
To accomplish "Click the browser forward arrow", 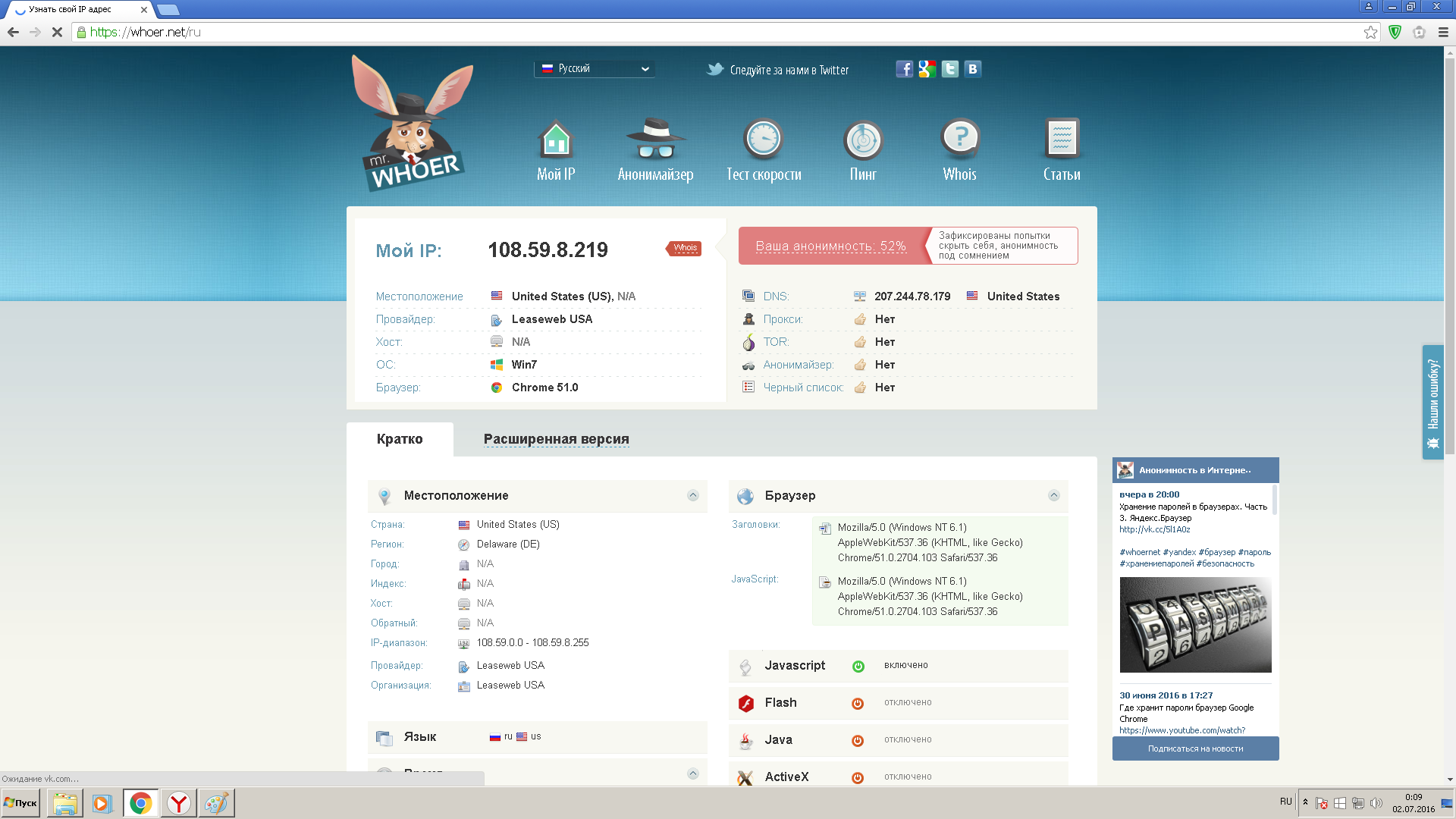I will click(x=35, y=32).
